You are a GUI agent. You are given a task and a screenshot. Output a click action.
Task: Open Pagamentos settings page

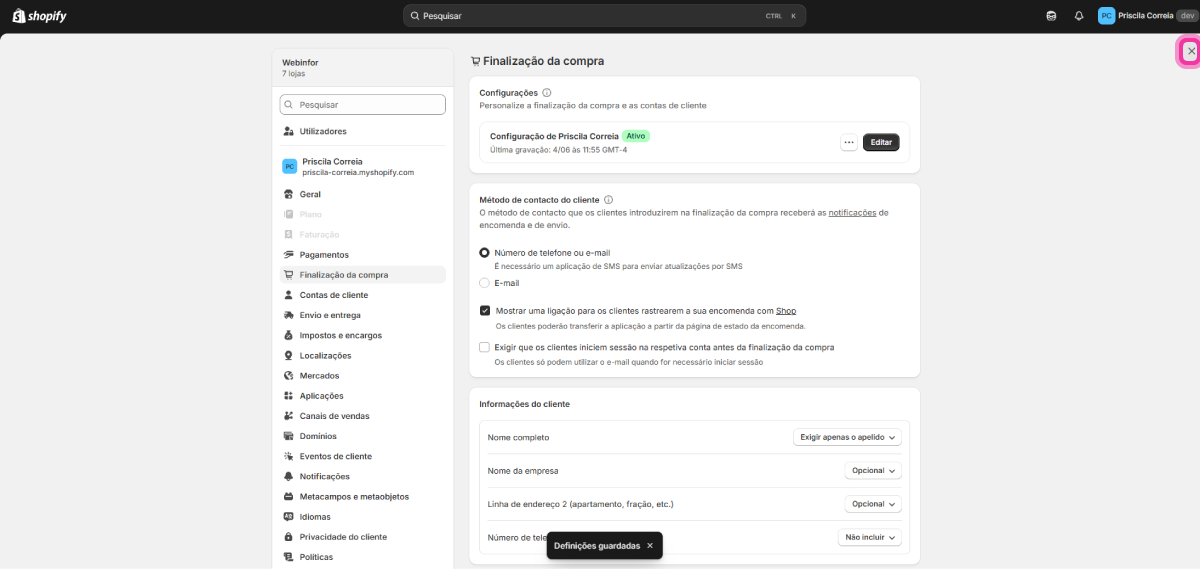click(362, 255)
